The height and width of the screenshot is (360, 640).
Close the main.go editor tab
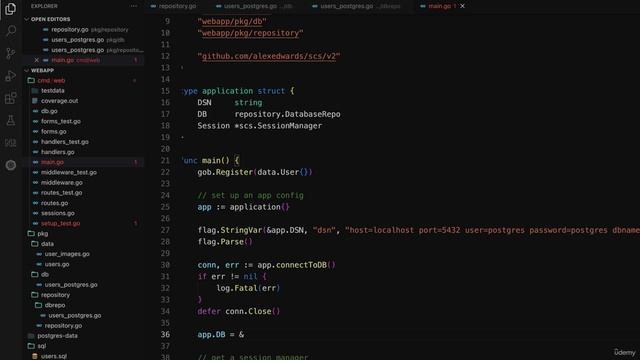462,6
